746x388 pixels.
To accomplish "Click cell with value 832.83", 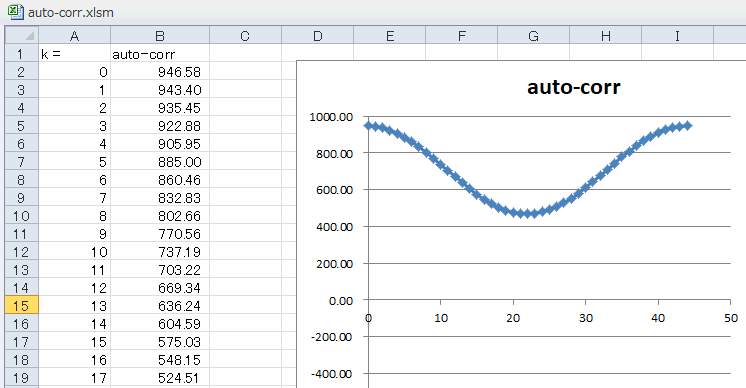I will coord(160,198).
